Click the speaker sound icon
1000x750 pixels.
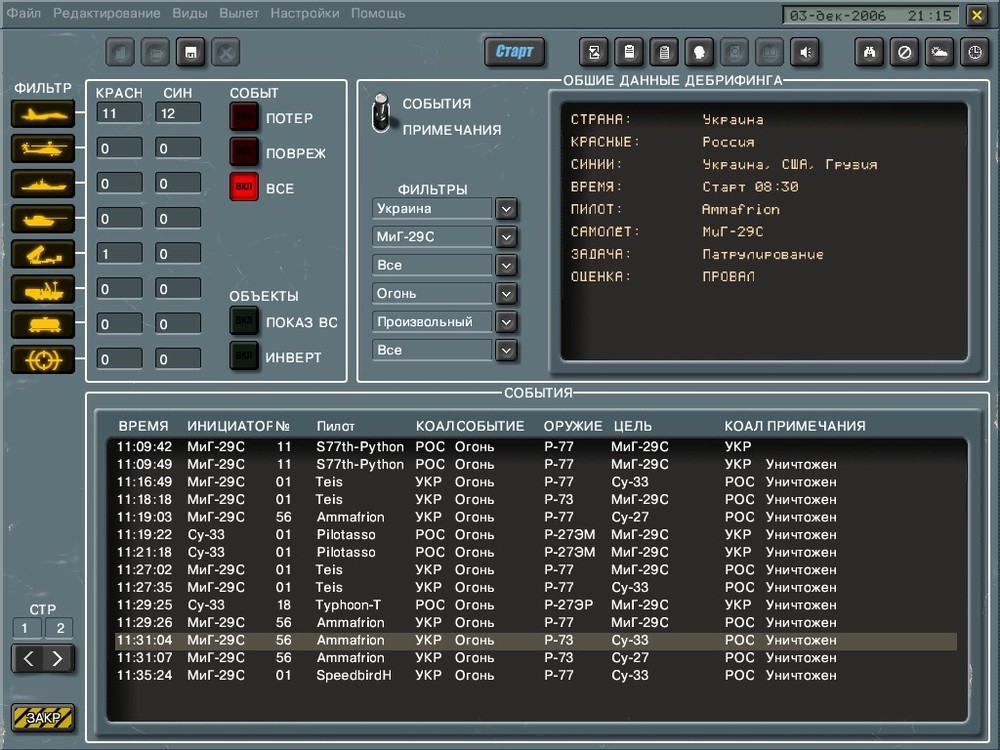pos(806,52)
